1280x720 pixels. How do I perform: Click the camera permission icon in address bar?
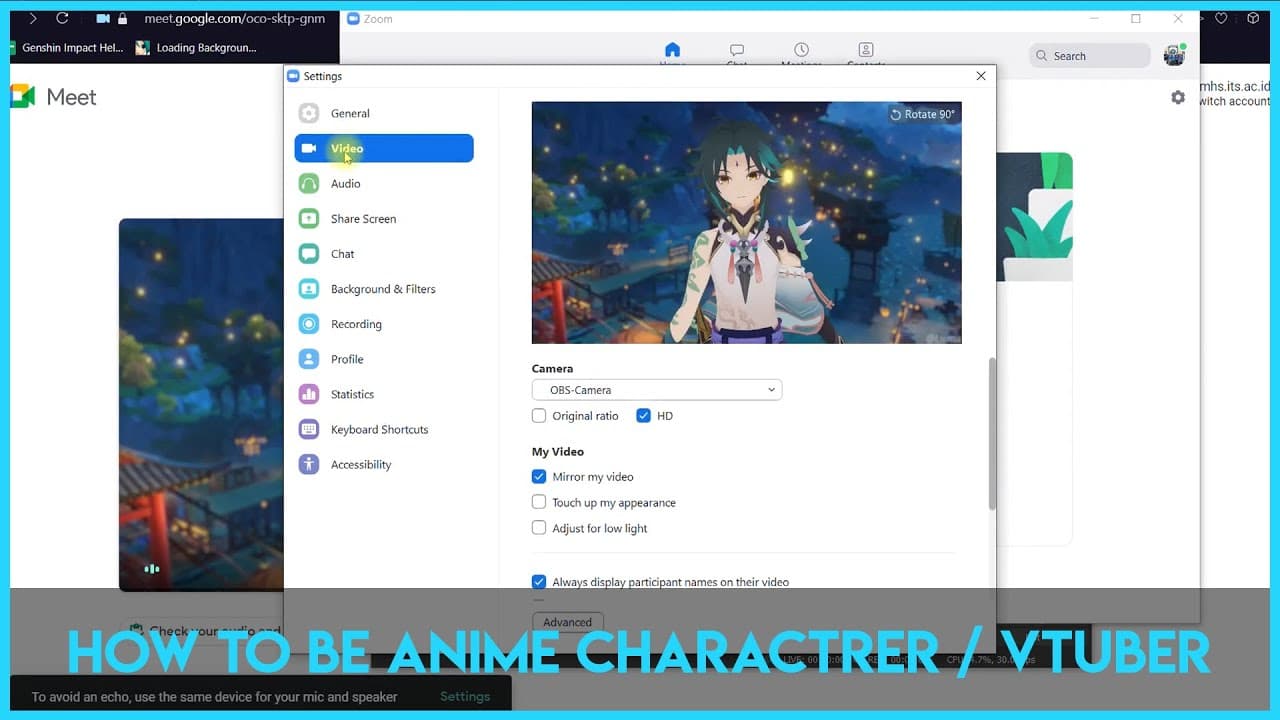coord(102,18)
